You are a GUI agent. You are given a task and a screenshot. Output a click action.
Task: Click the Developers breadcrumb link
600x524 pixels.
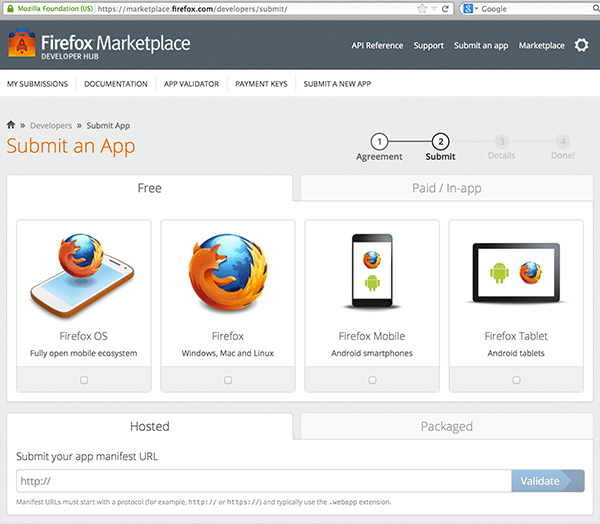tap(51, 126)
